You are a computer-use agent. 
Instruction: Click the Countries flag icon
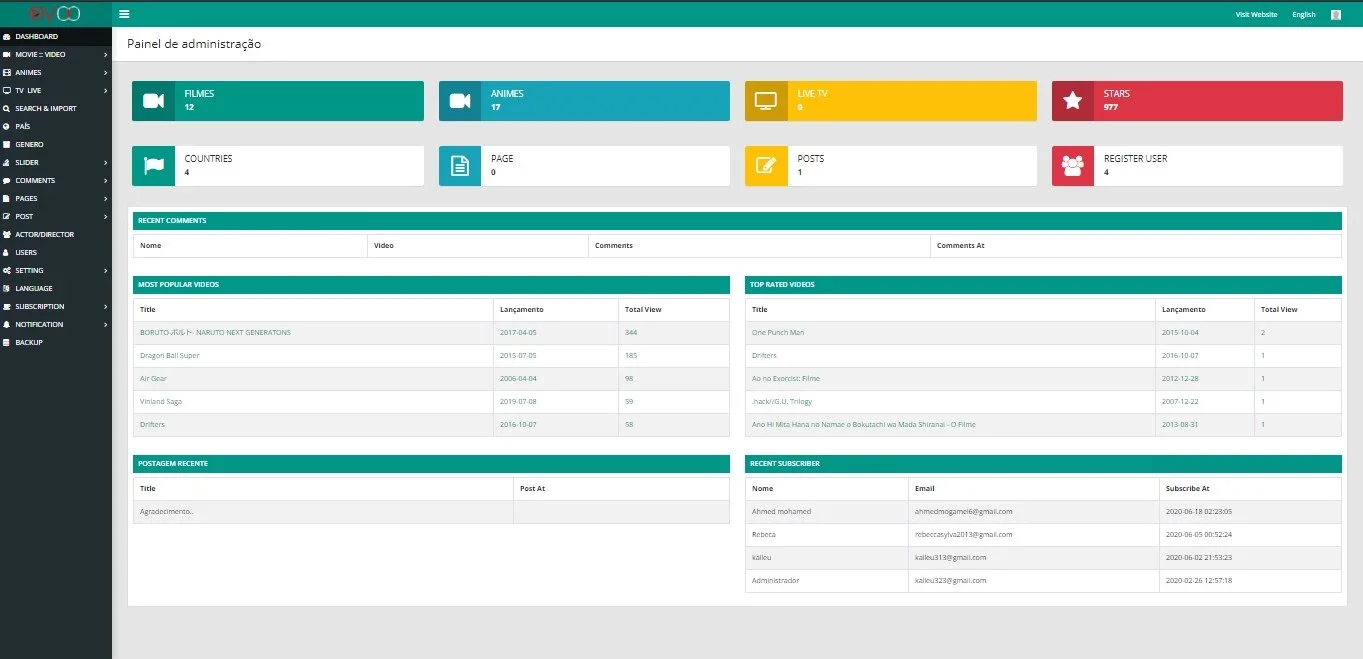(x=153, y=166)
